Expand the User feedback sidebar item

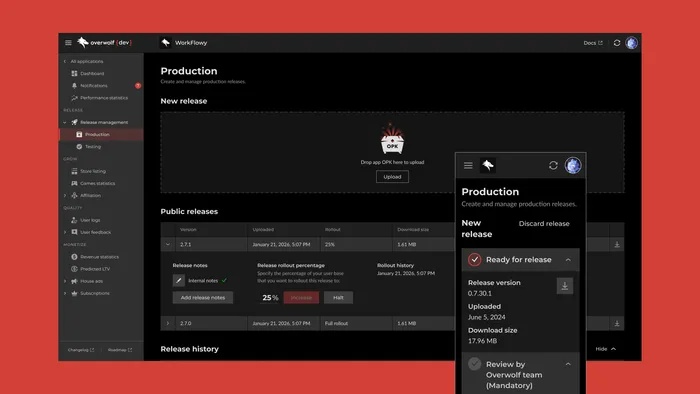pos(65,232)
